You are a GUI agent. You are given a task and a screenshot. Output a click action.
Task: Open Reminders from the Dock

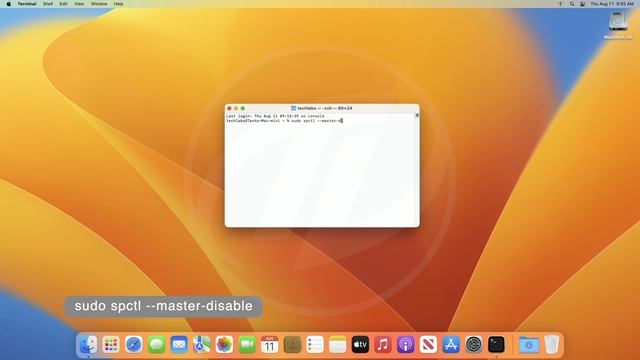click(315, 345)
